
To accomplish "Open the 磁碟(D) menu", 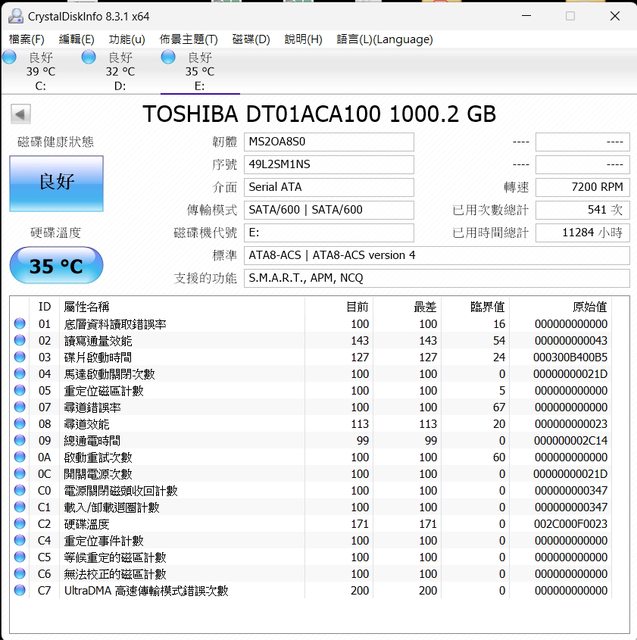I will pos(251,39).
